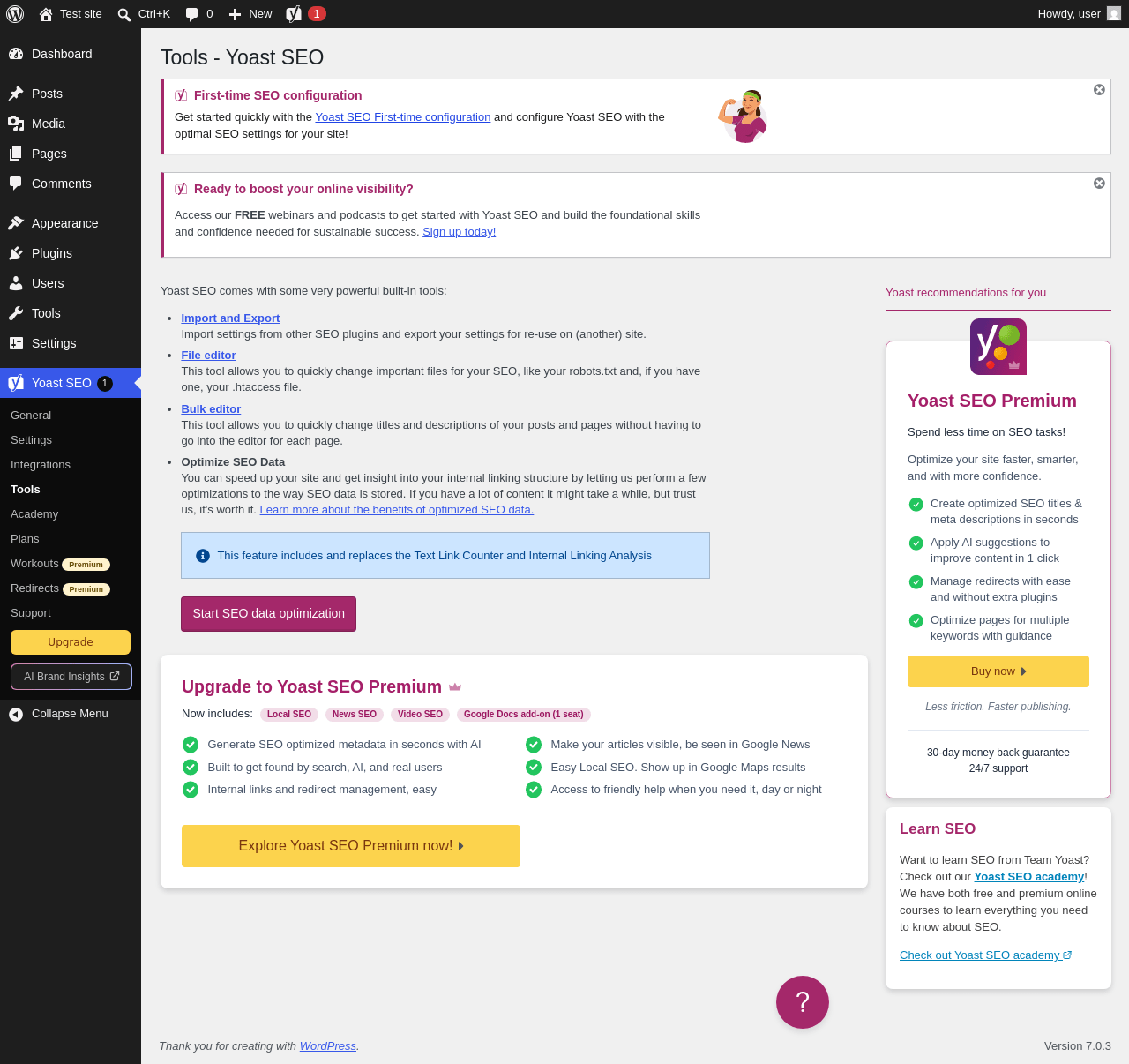Open the Media library
The image size is (1129, 1064).
click(71, 124)
